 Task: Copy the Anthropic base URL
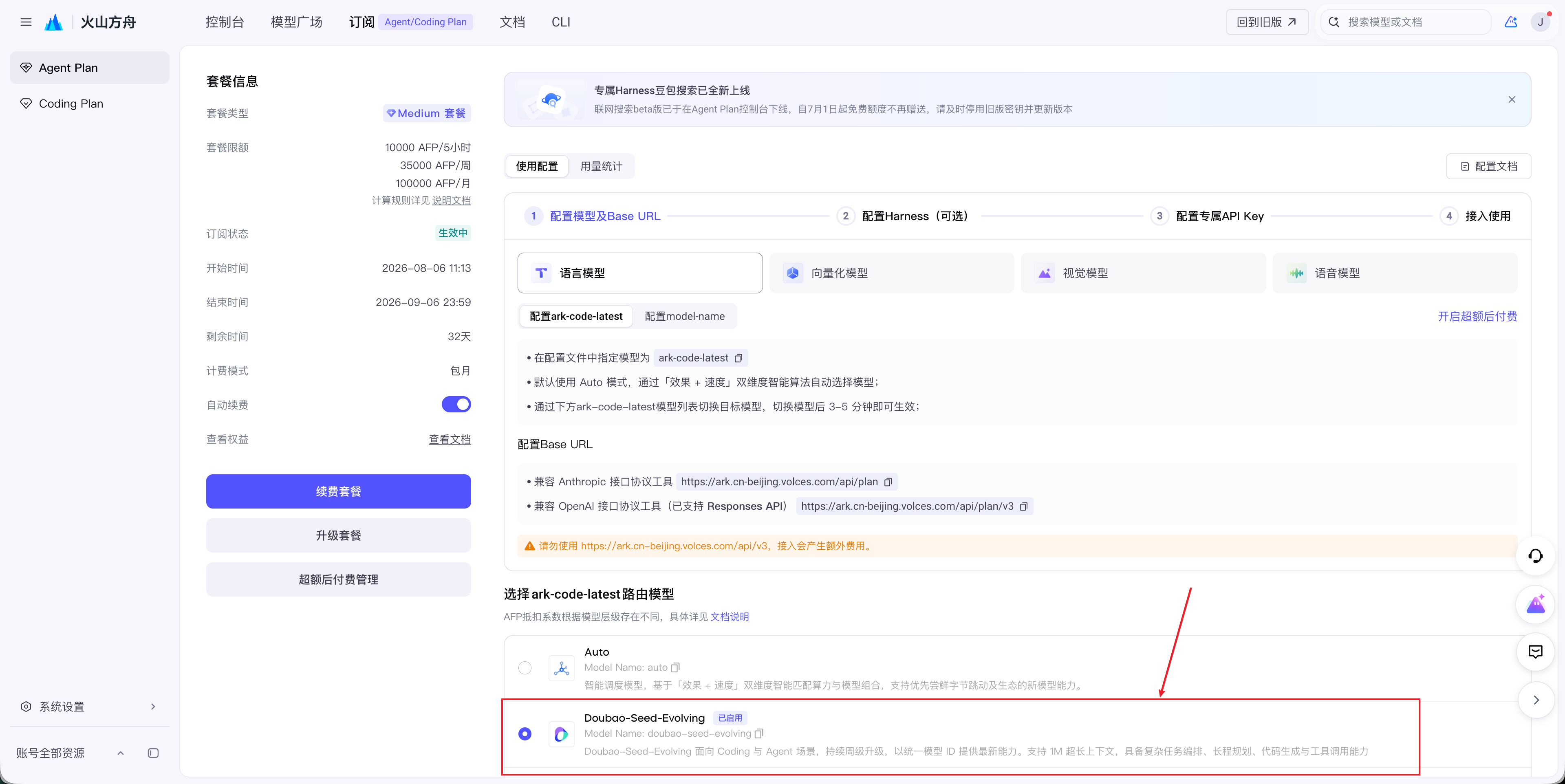[x=888, y=482]
